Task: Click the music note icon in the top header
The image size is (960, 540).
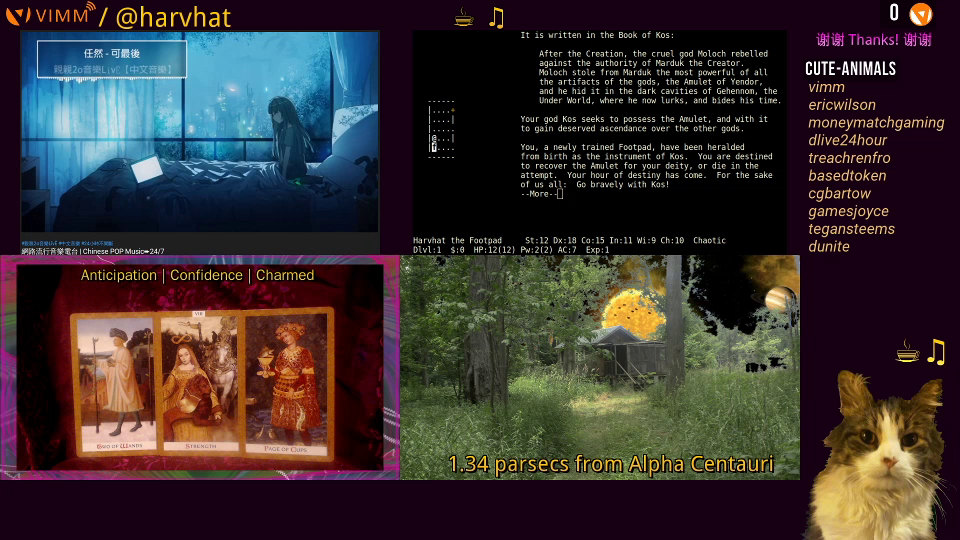Action: click(496, 17)
